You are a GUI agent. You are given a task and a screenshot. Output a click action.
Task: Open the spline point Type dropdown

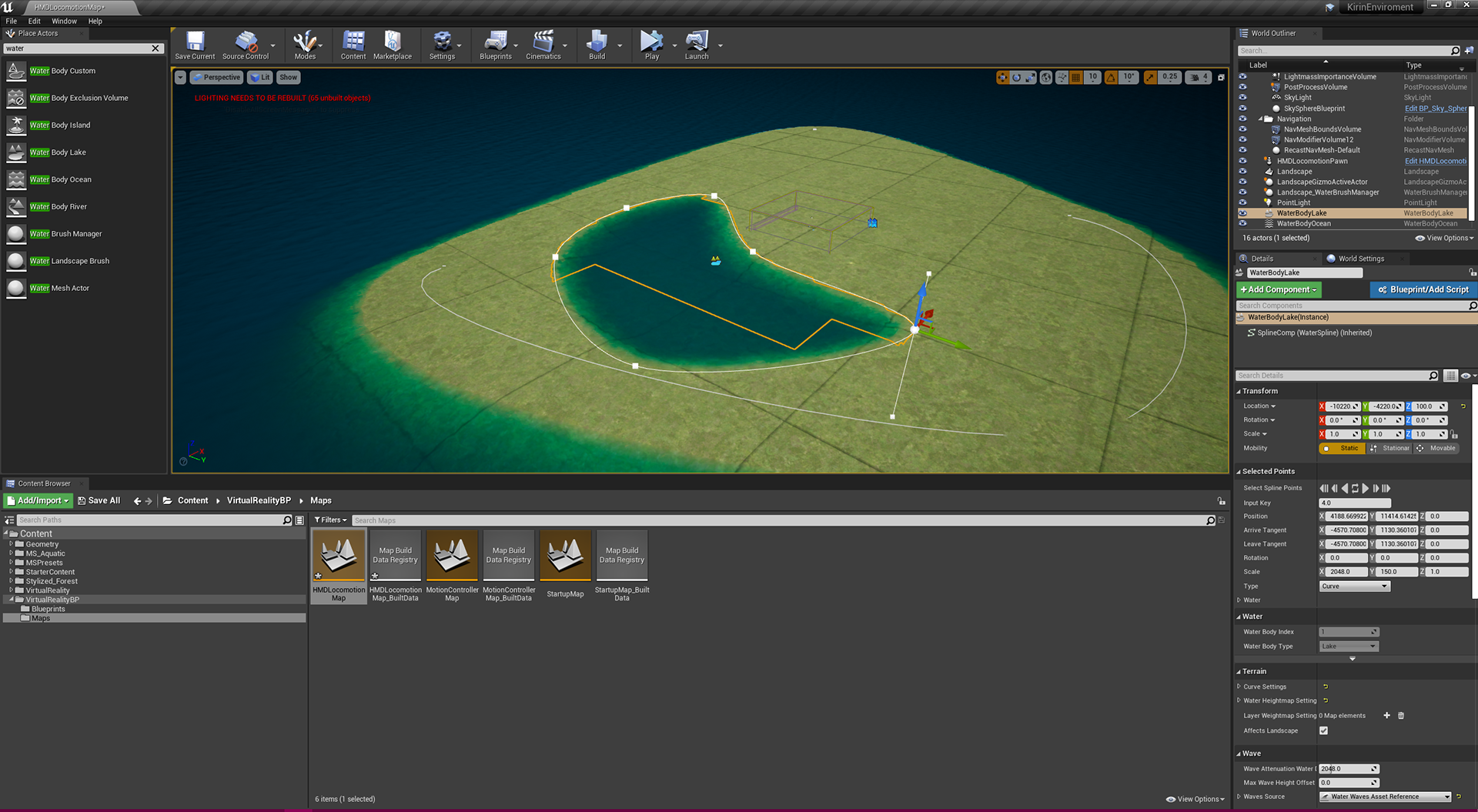(x=1354, y=586)
